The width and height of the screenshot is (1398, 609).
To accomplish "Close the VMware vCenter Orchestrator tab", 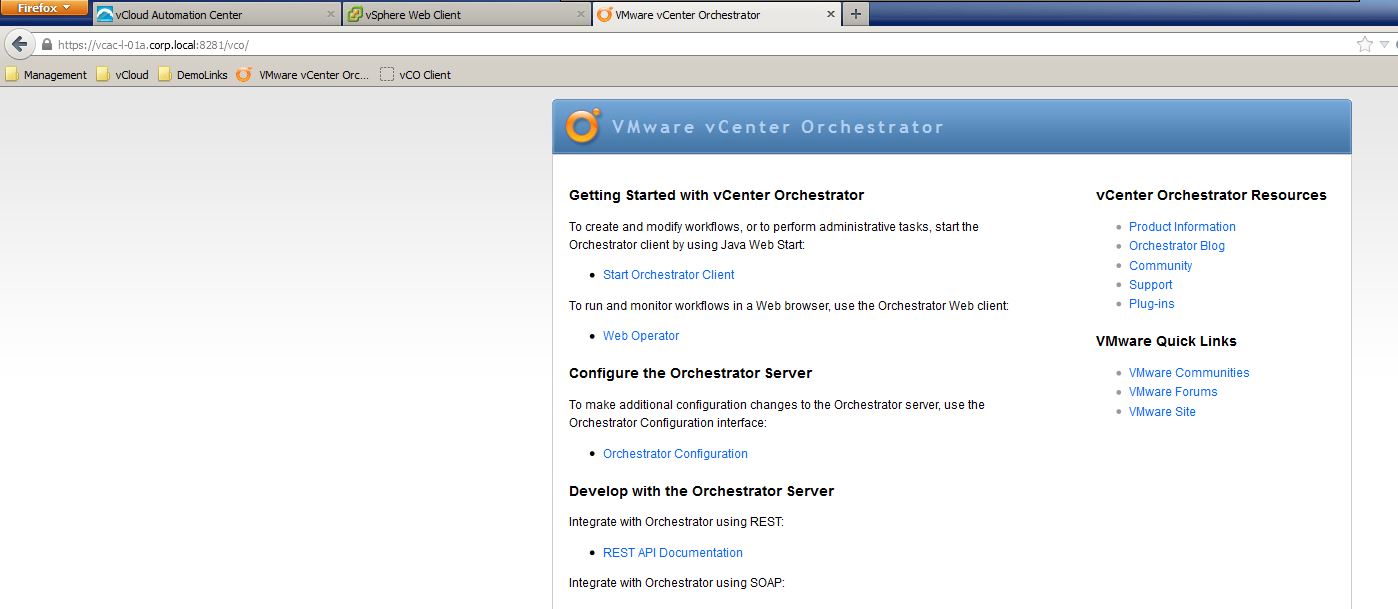I will 830,15.
